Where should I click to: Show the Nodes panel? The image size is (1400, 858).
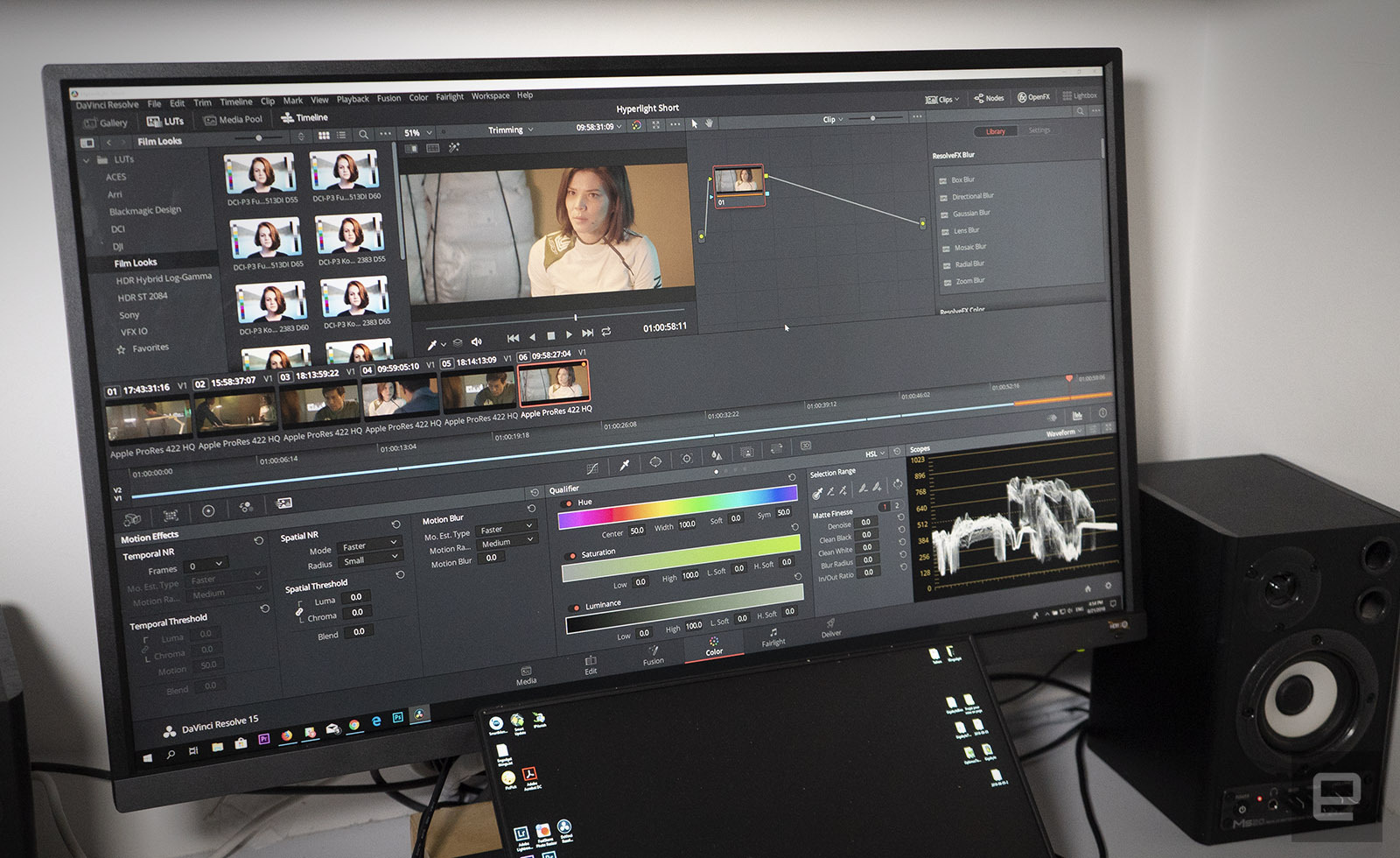[x=990, y=98]
